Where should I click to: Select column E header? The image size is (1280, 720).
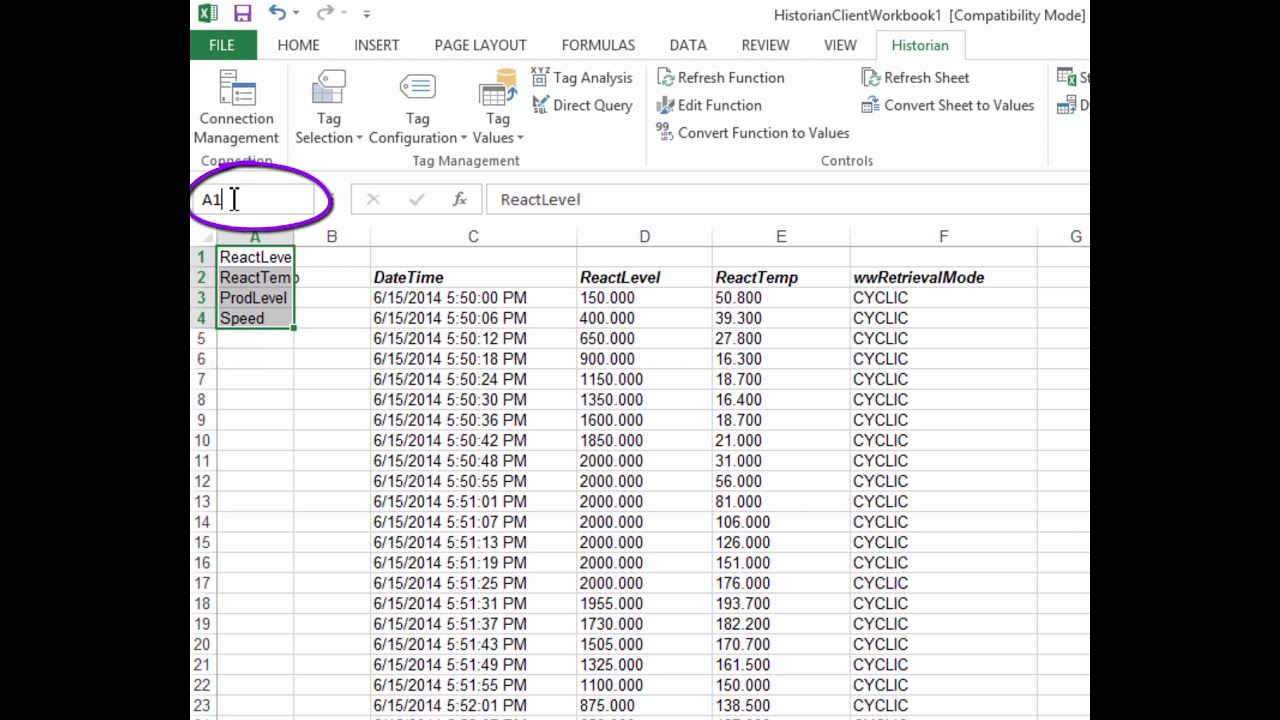coord(781,237)
